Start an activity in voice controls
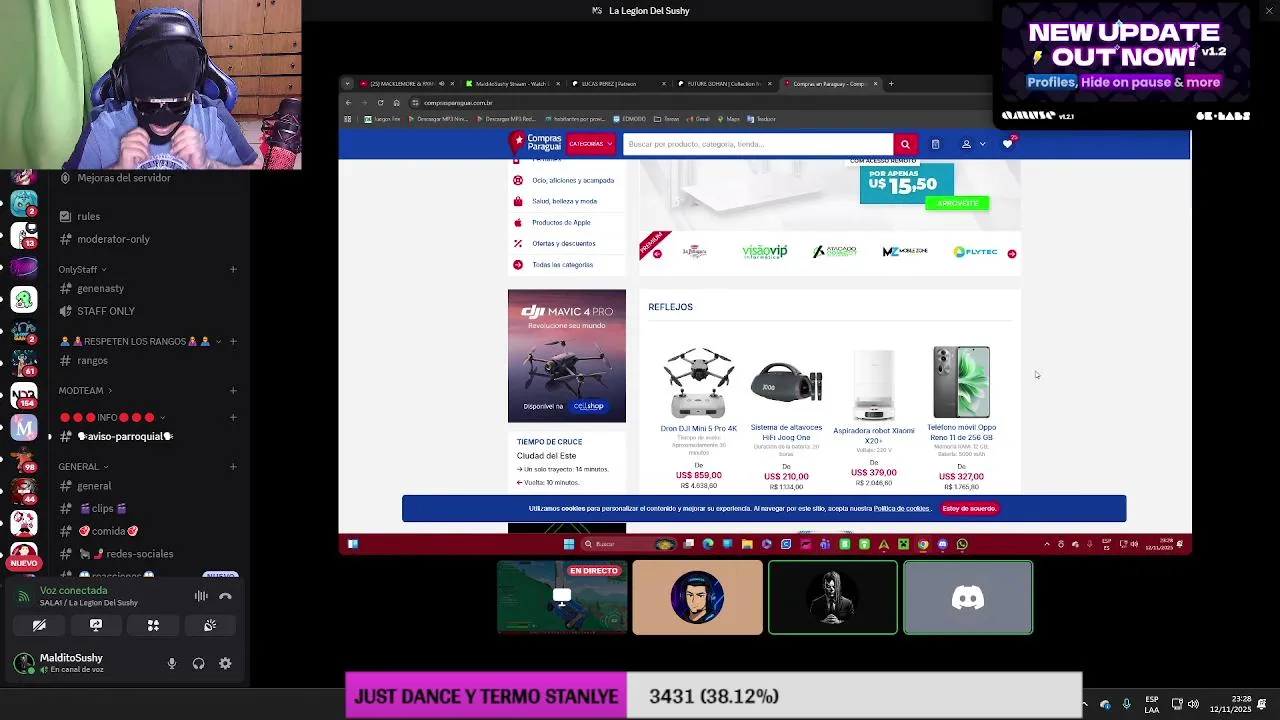This screenshot has width=1280, height=720. tap(153, 625)
